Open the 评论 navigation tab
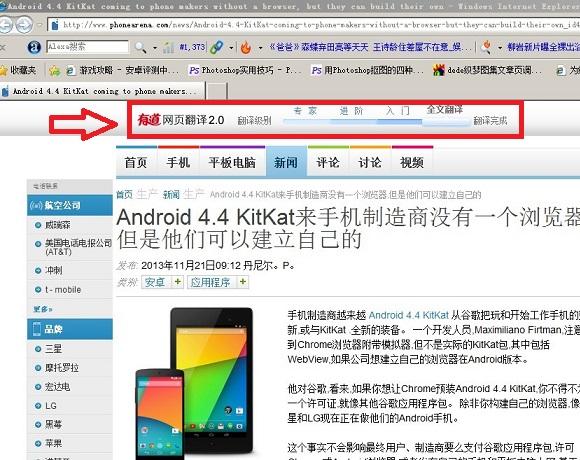The image size is (580, 460). [328, 162]
